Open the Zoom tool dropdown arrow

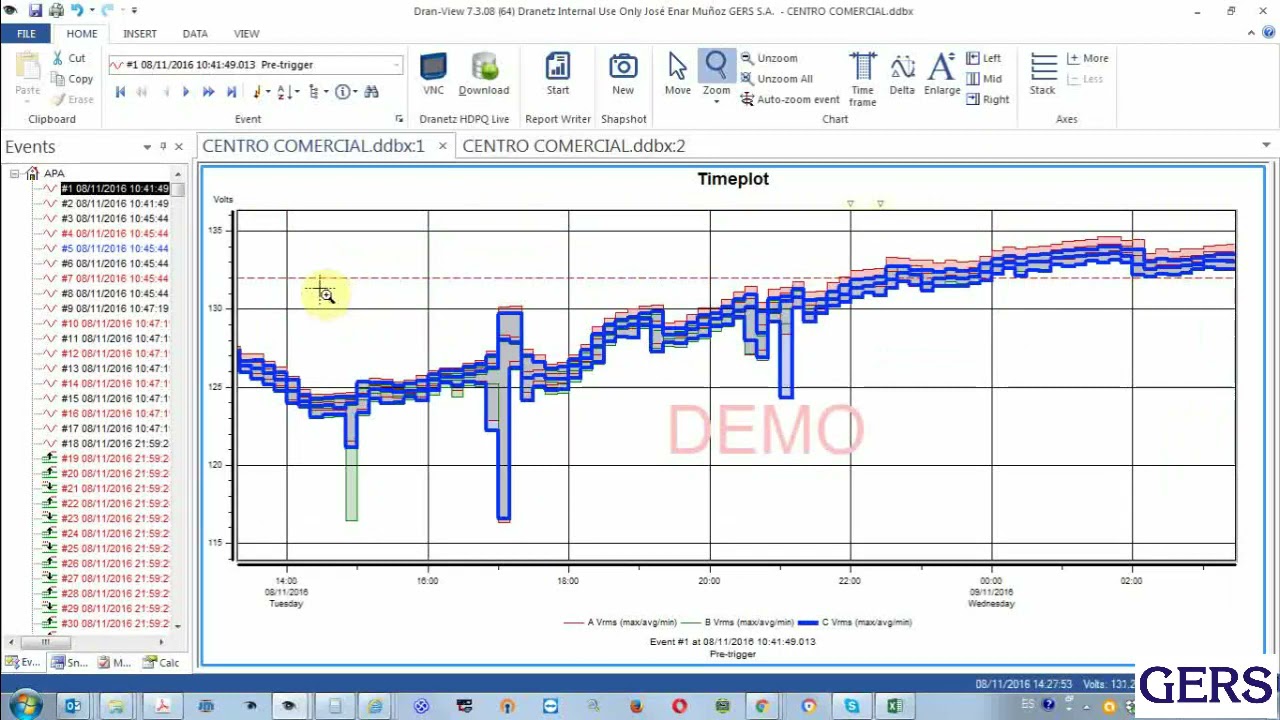point(716,102)
